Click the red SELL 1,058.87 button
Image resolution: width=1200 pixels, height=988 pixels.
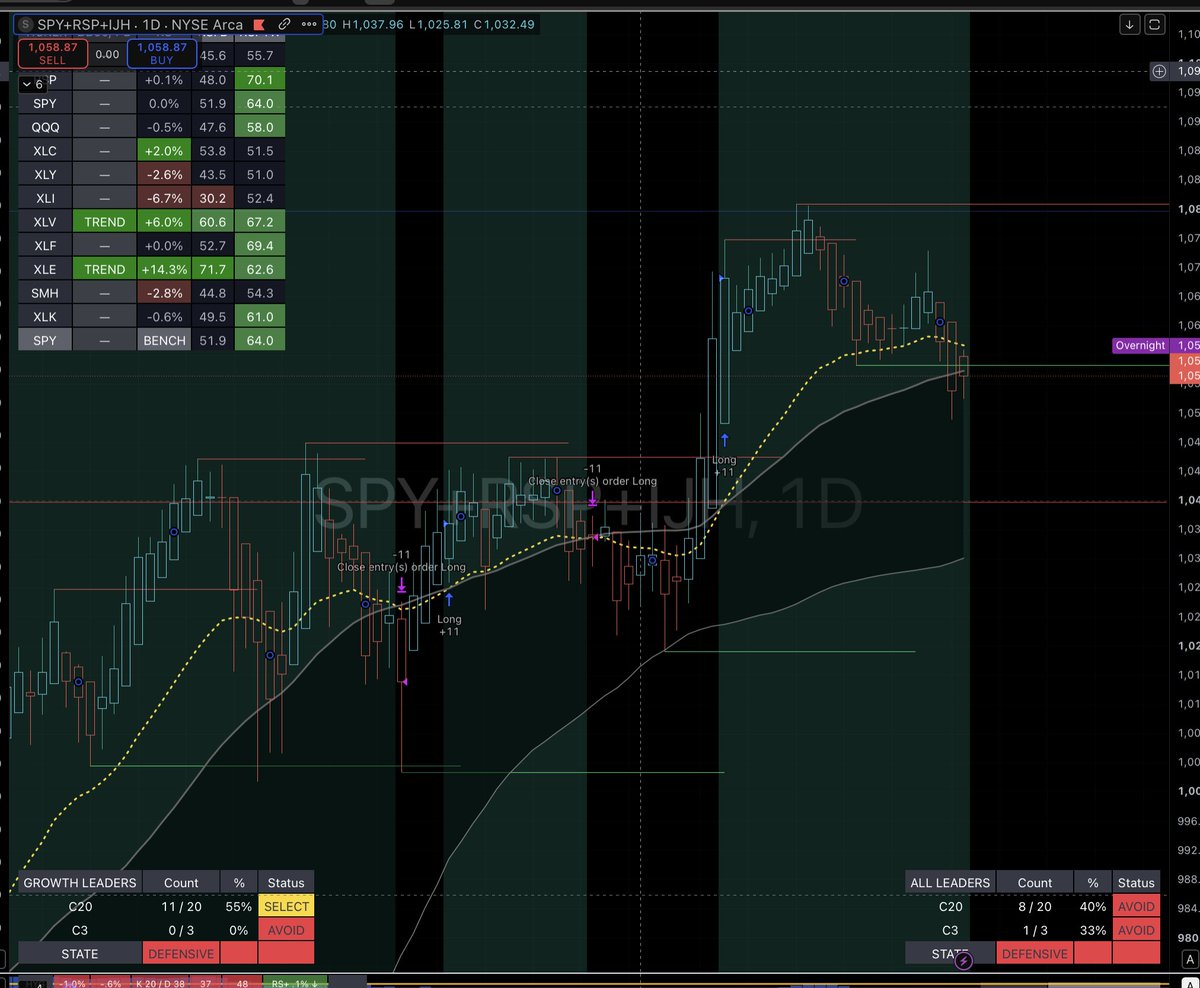click(x=52, y=53)
